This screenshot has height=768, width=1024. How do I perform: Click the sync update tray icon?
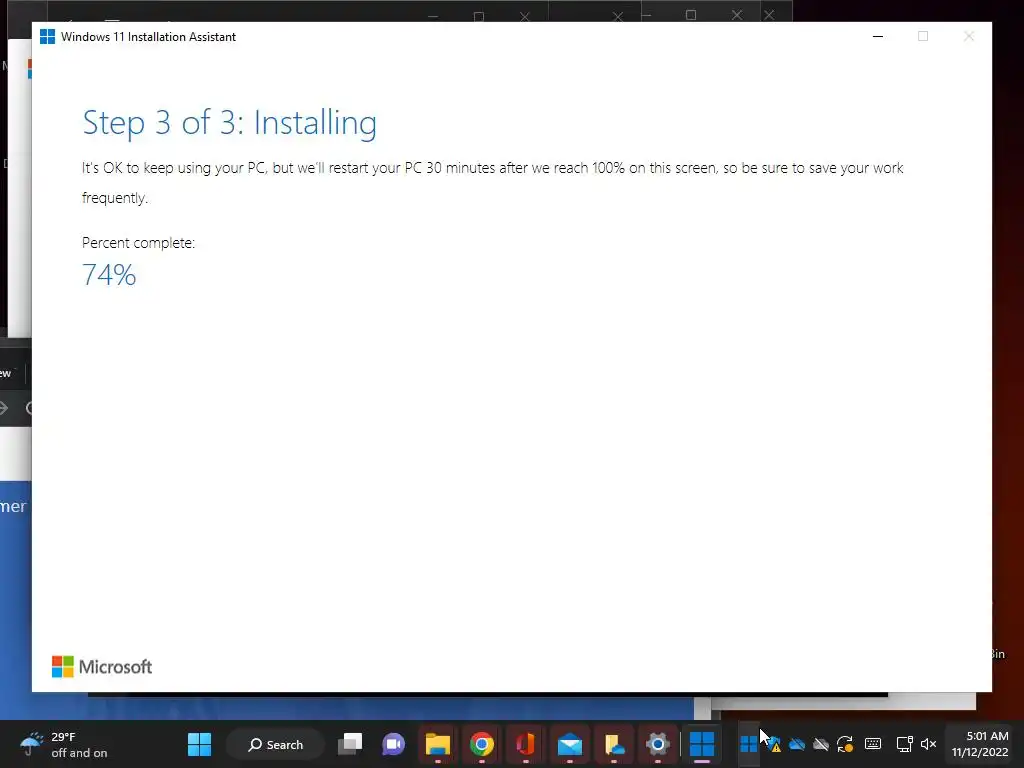click(845, 744)
